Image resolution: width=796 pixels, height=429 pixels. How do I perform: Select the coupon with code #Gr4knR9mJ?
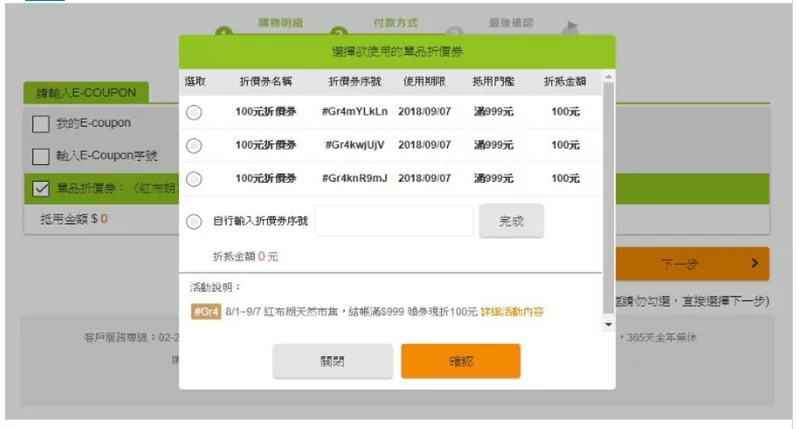(x=194, y=179)
